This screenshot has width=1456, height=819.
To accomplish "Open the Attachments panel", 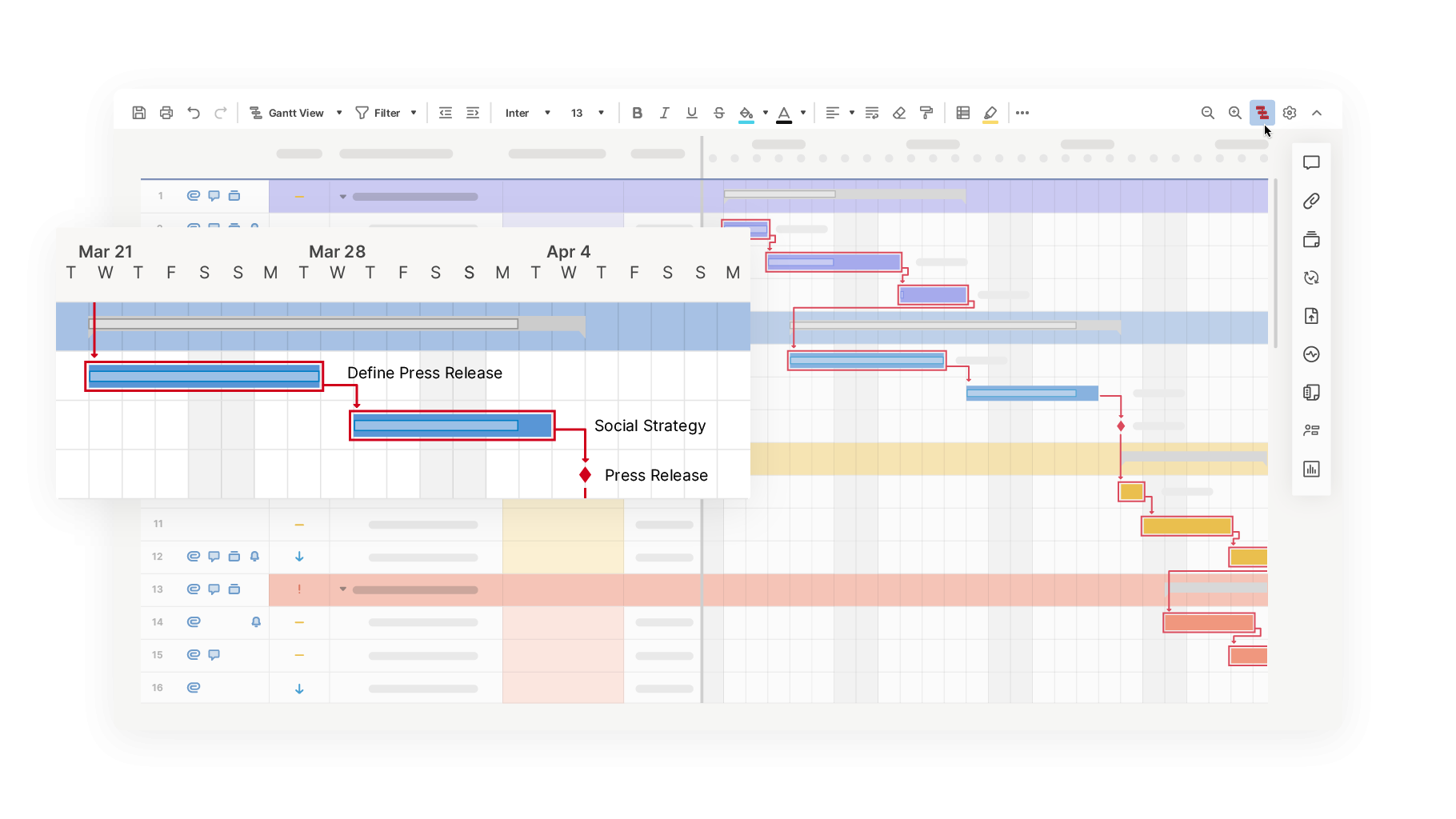I will pos(1311,201).
